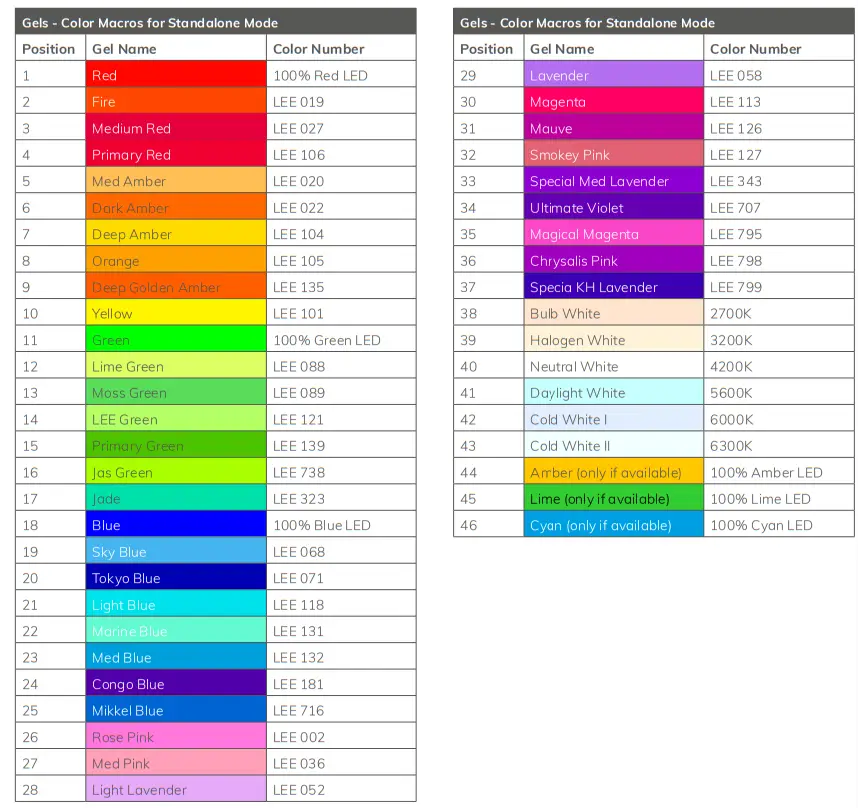This screenshot has height=808, width=858.
Task: Select the Smokey Pink gel swatch
Action: pos(613,154)
